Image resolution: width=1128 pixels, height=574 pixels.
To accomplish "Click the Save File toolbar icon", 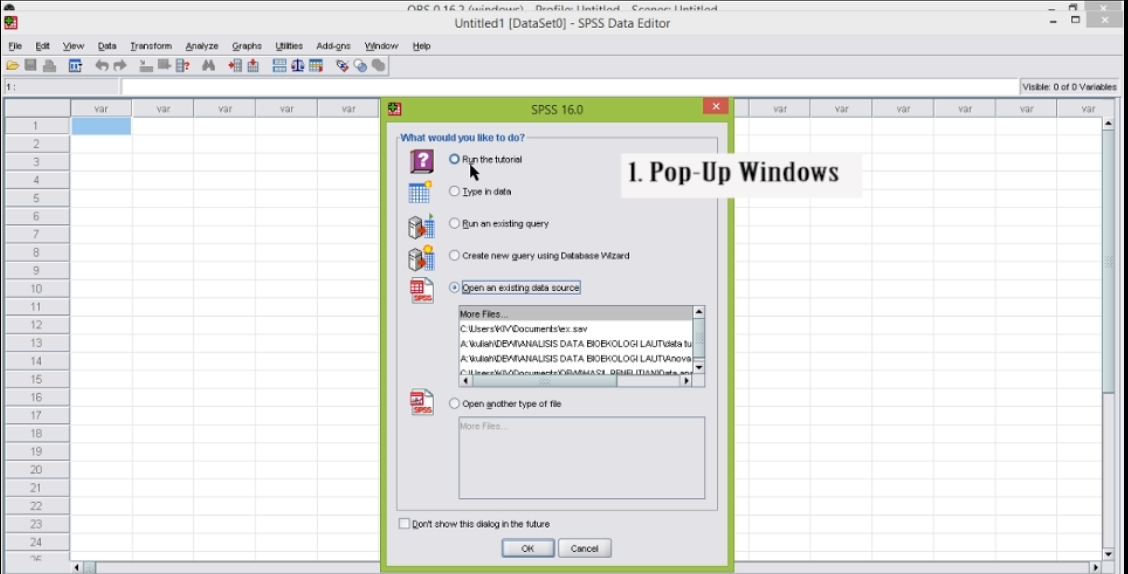I will 30,65.
